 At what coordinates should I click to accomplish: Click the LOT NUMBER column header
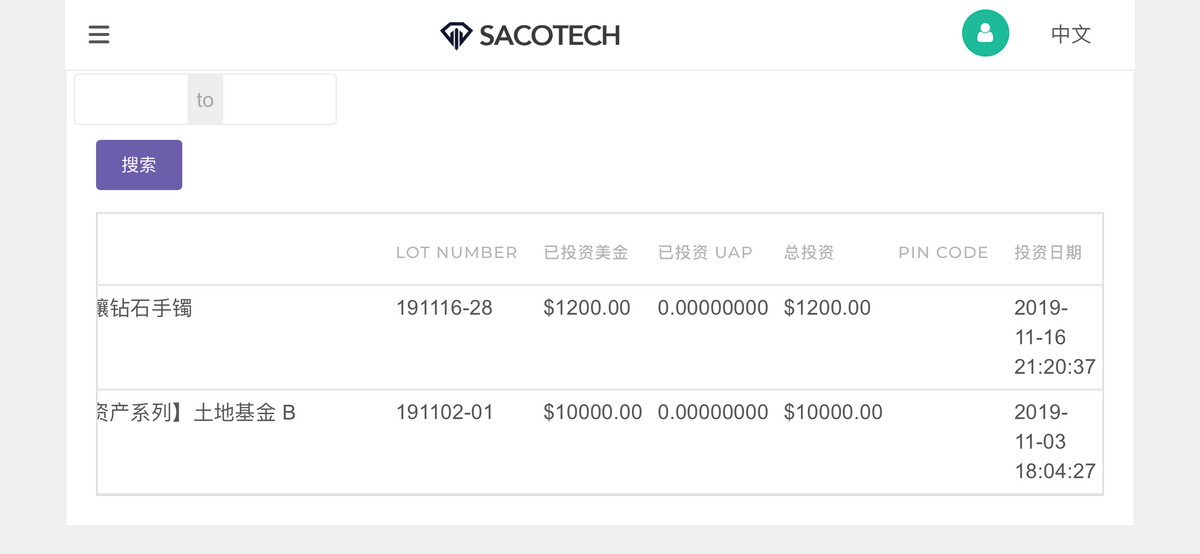tap(456, 253)
